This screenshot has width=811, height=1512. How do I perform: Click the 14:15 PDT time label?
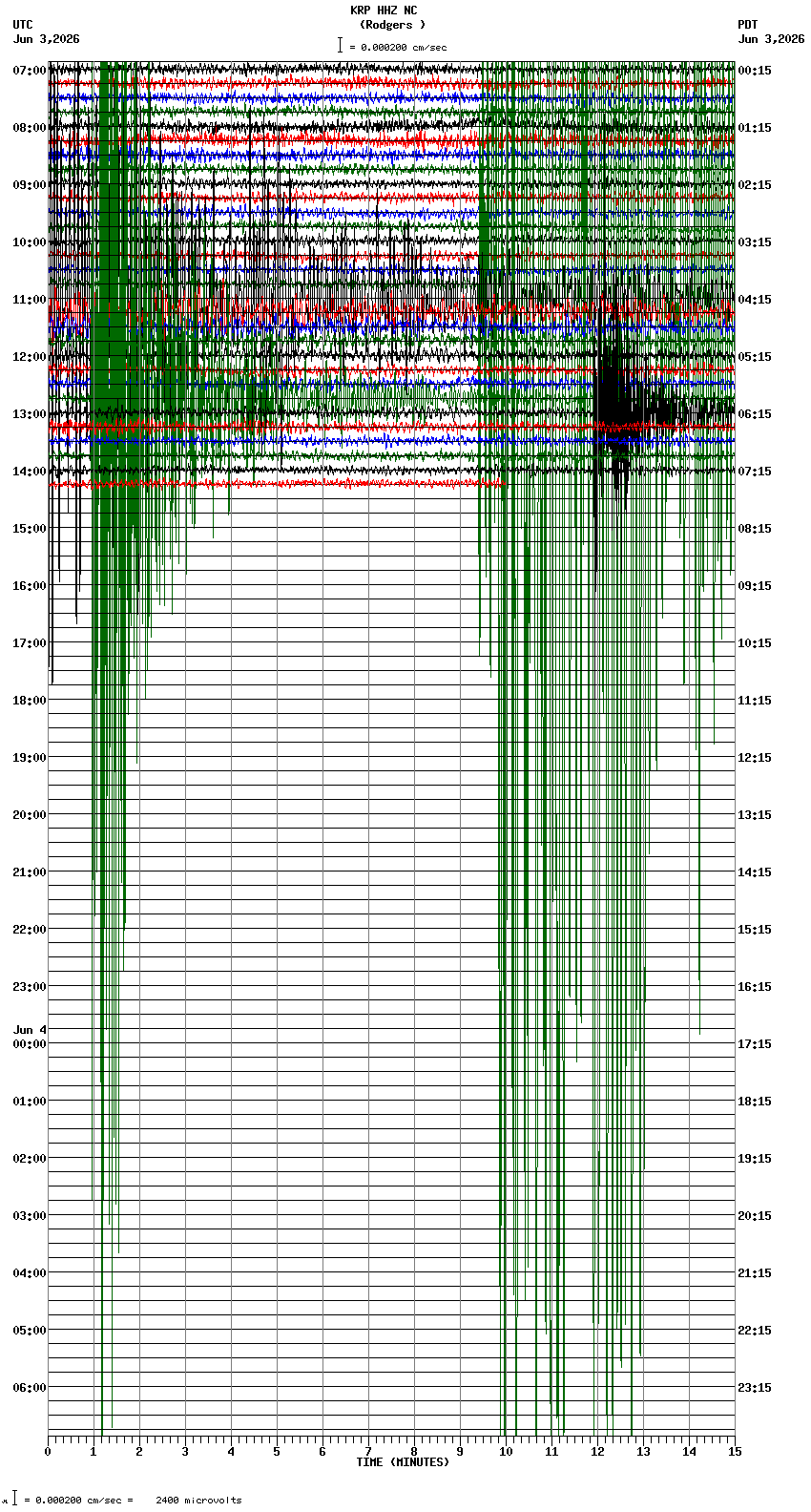(x=755, y=872)
